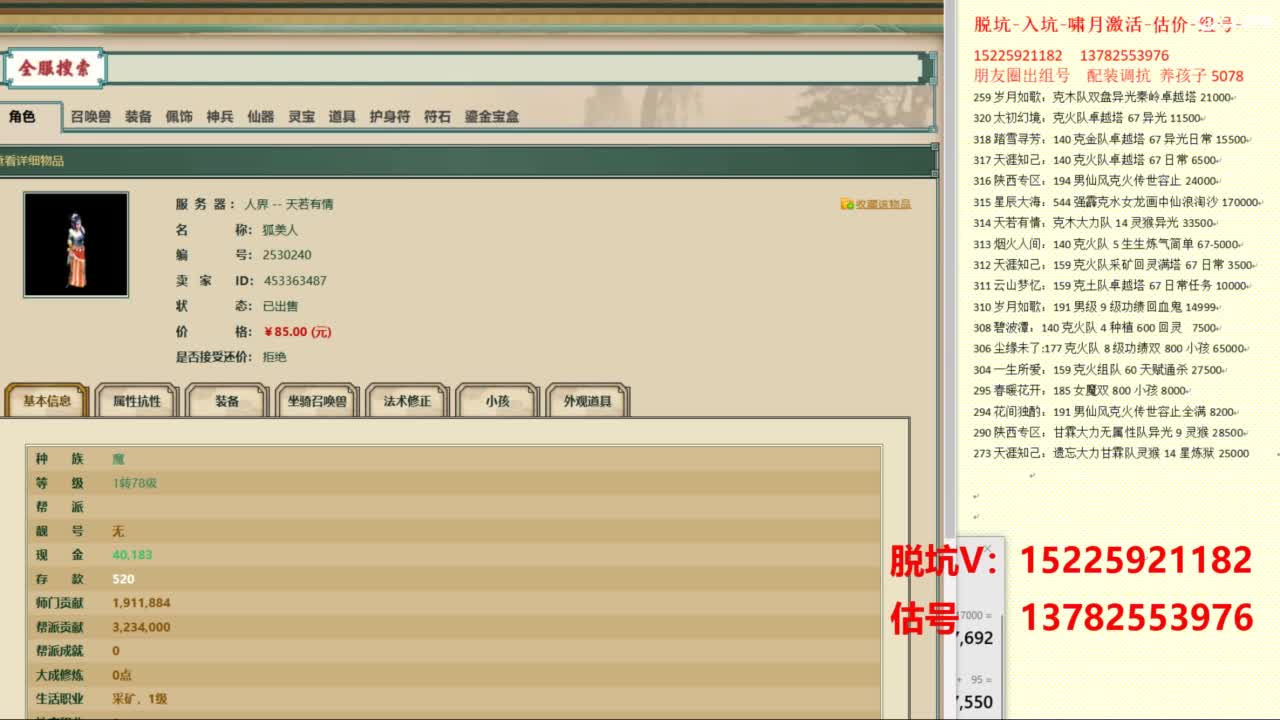Screen dimensions: 1280x720
Task: Open the 召唤兽 category tab
Action: click(91, 117)
